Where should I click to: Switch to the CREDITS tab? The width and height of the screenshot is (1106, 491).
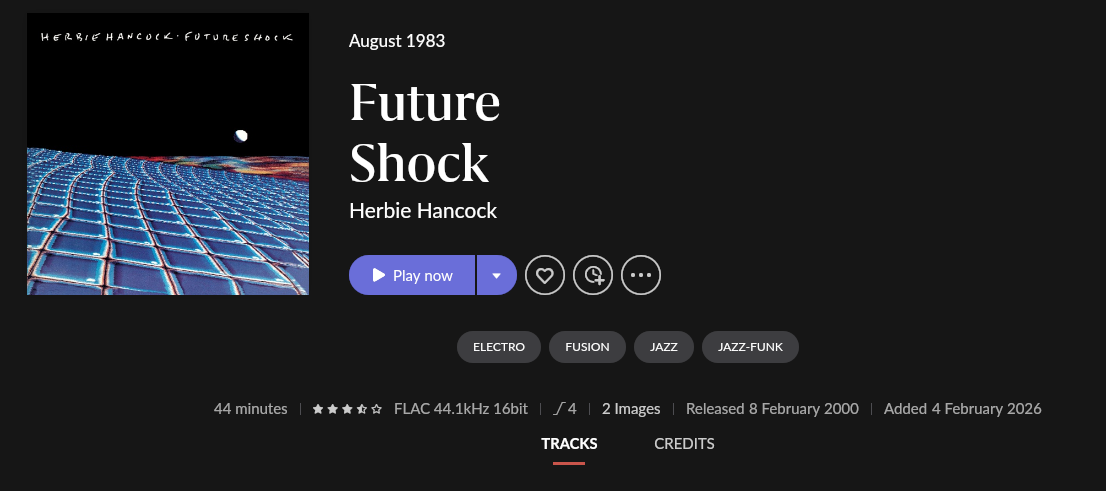click(684, 444)
